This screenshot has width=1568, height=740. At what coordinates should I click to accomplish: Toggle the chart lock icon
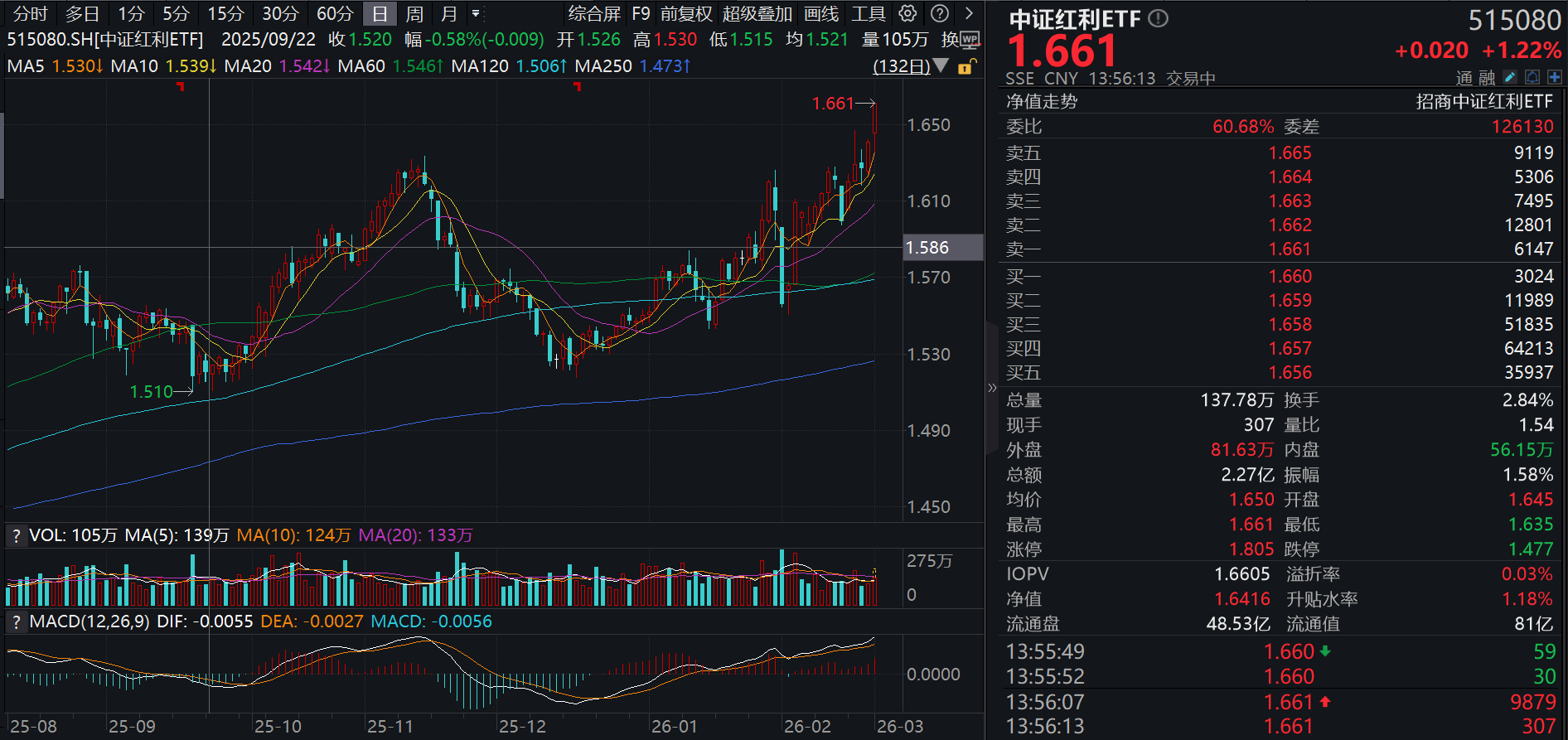966,66
